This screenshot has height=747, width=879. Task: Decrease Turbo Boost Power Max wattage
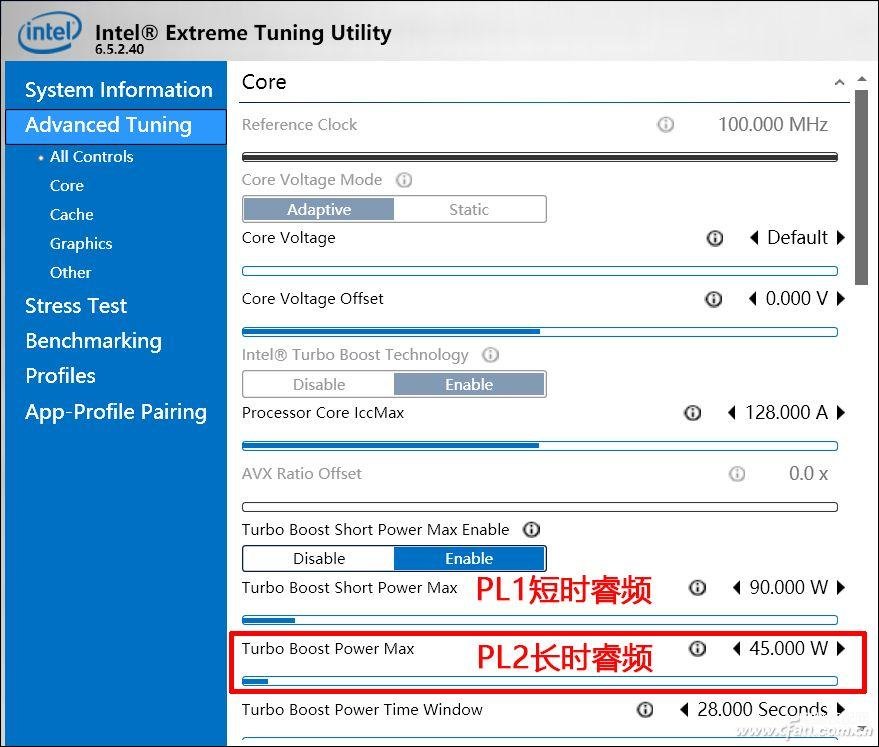pyautogui.click(x=737, y=649)
